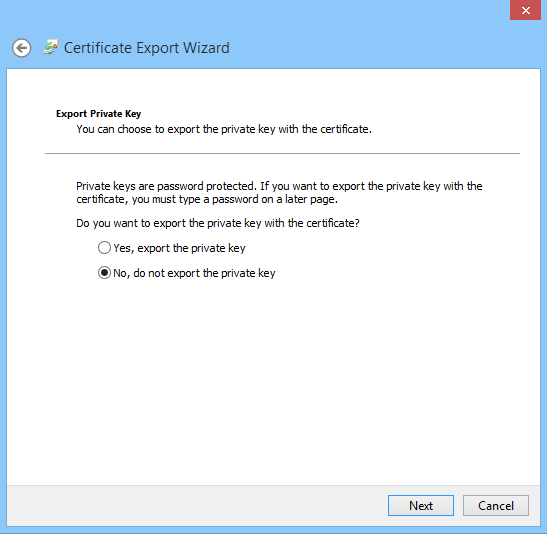Click the gray footer bar beside Next
The width and height of the screenshot is (547, 534).
pyautogui.click(x=195, y=505)
